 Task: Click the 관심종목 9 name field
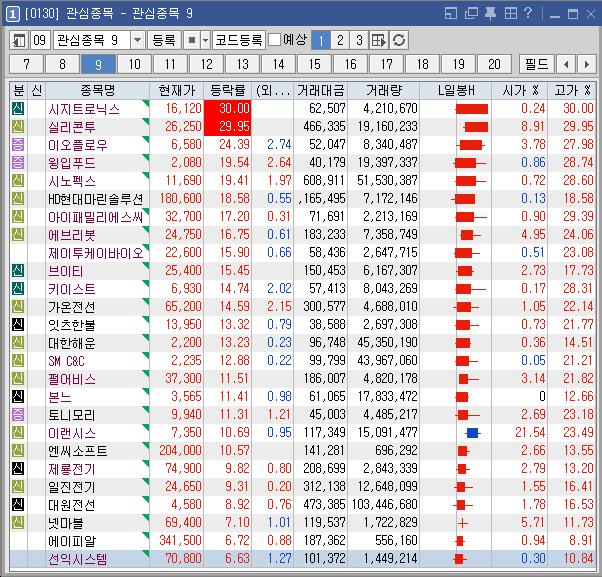(x=92, y=40)
